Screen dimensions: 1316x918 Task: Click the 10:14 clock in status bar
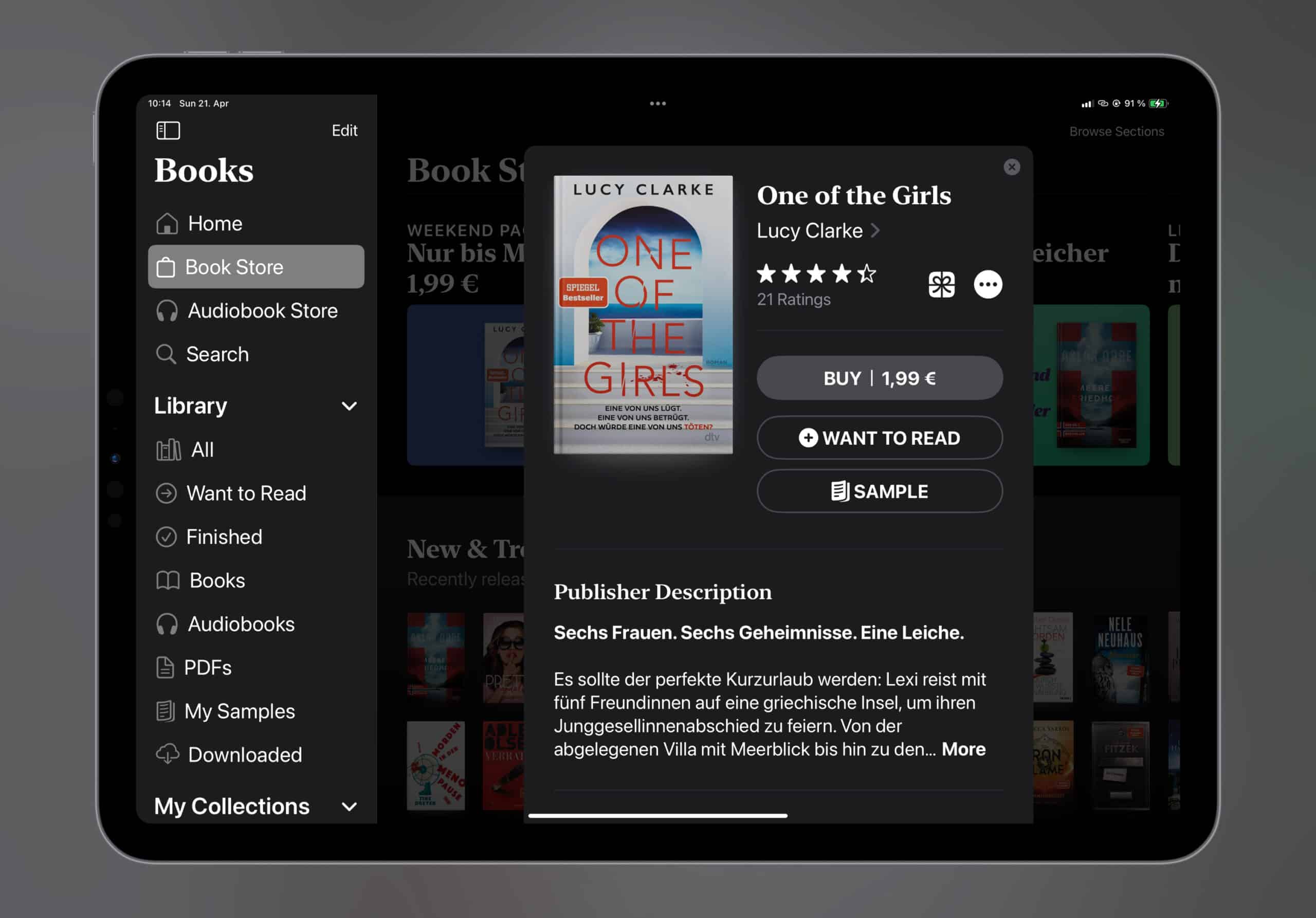coord(159,104)
